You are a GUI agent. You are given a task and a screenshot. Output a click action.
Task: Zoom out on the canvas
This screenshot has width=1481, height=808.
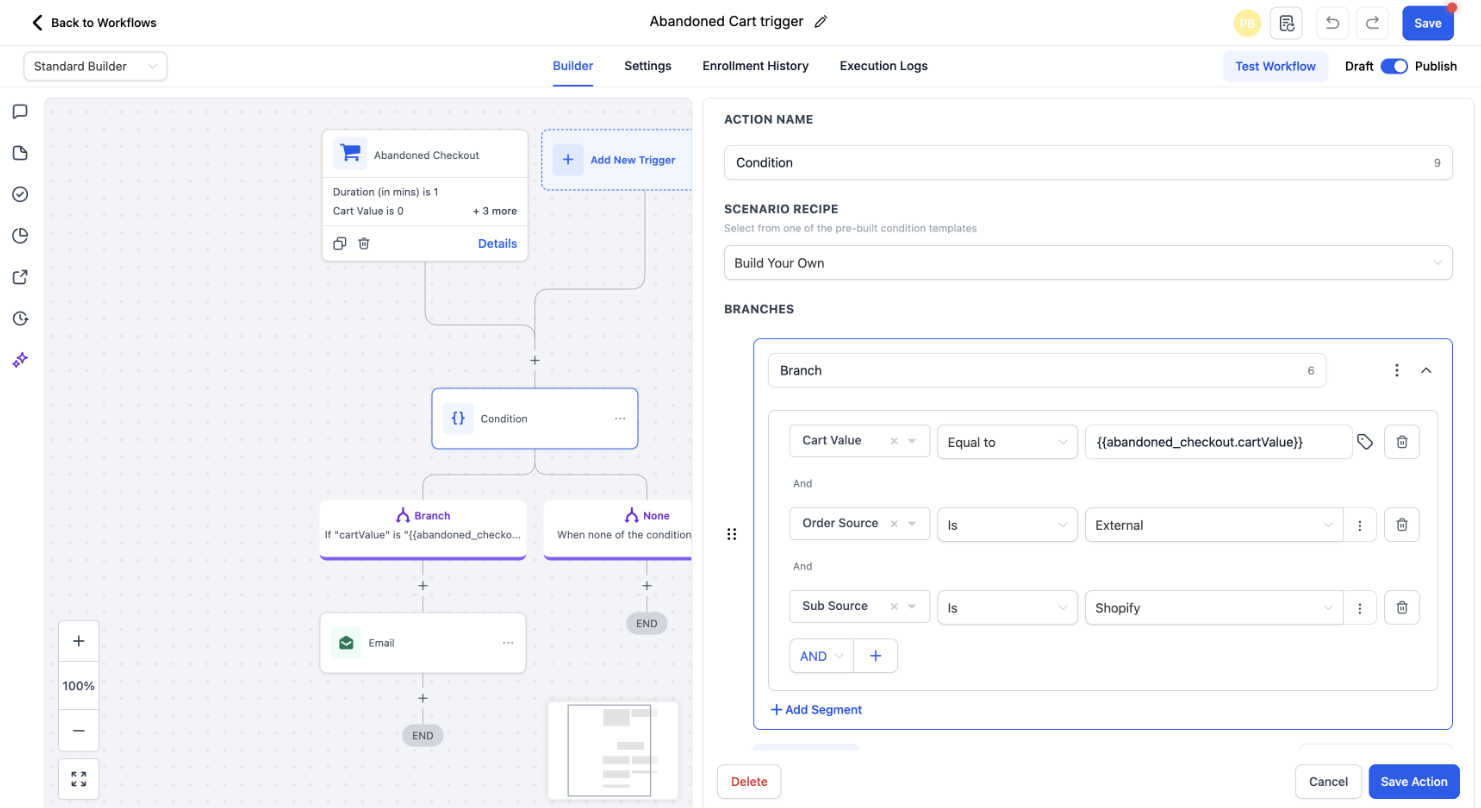point(79,731)
